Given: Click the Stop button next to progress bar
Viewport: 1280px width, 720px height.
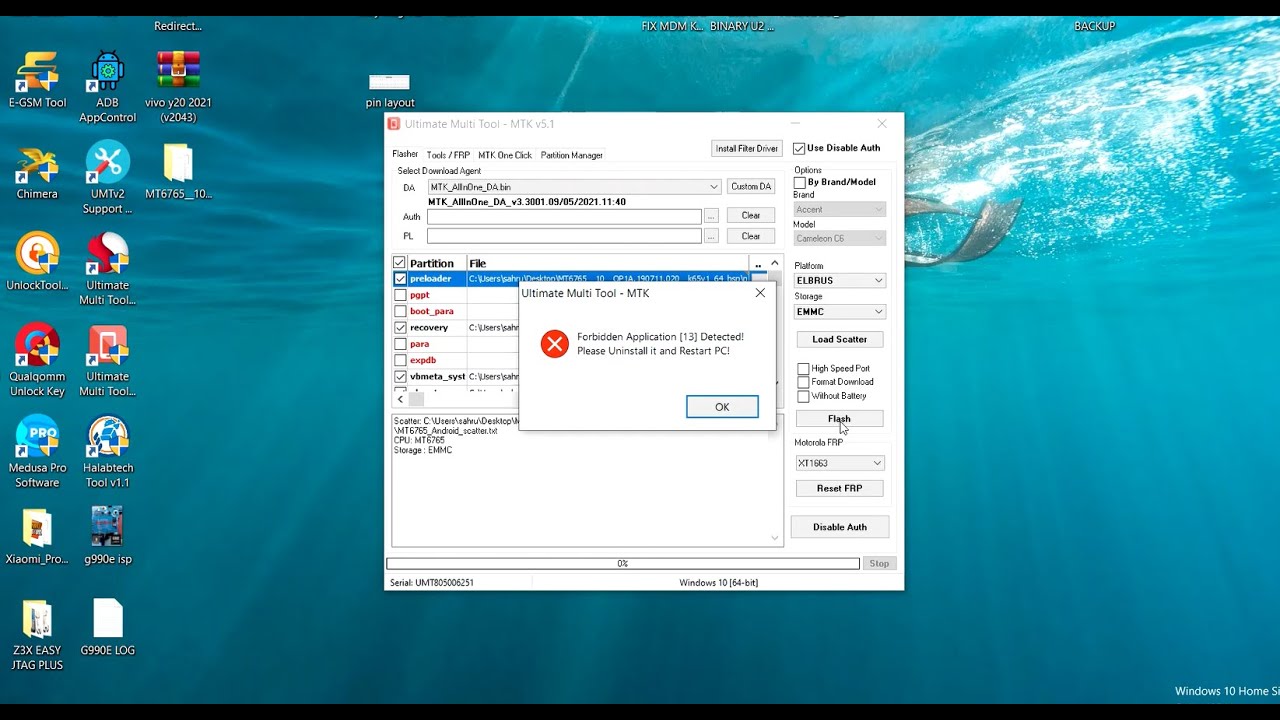Looking at the screenshot, I should [x=879, y=564].
